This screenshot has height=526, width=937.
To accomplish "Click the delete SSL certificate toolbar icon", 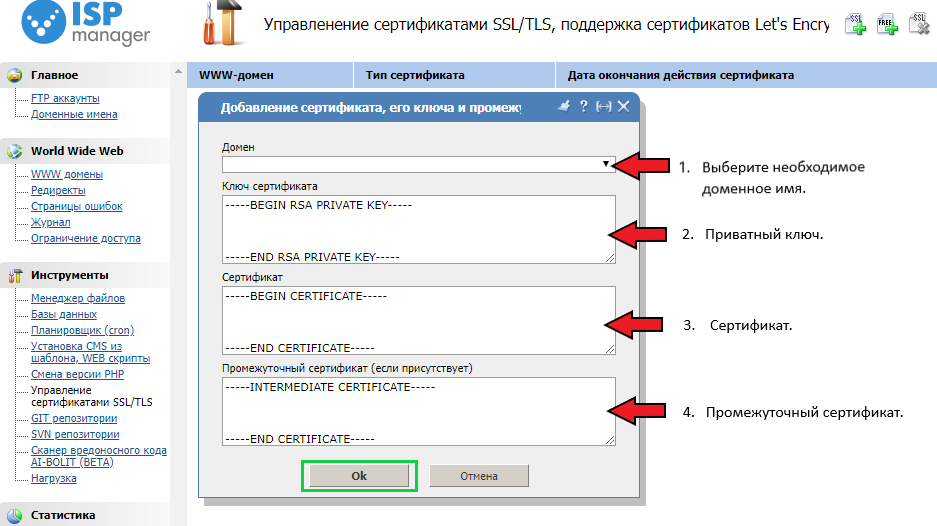I will 919,24.
